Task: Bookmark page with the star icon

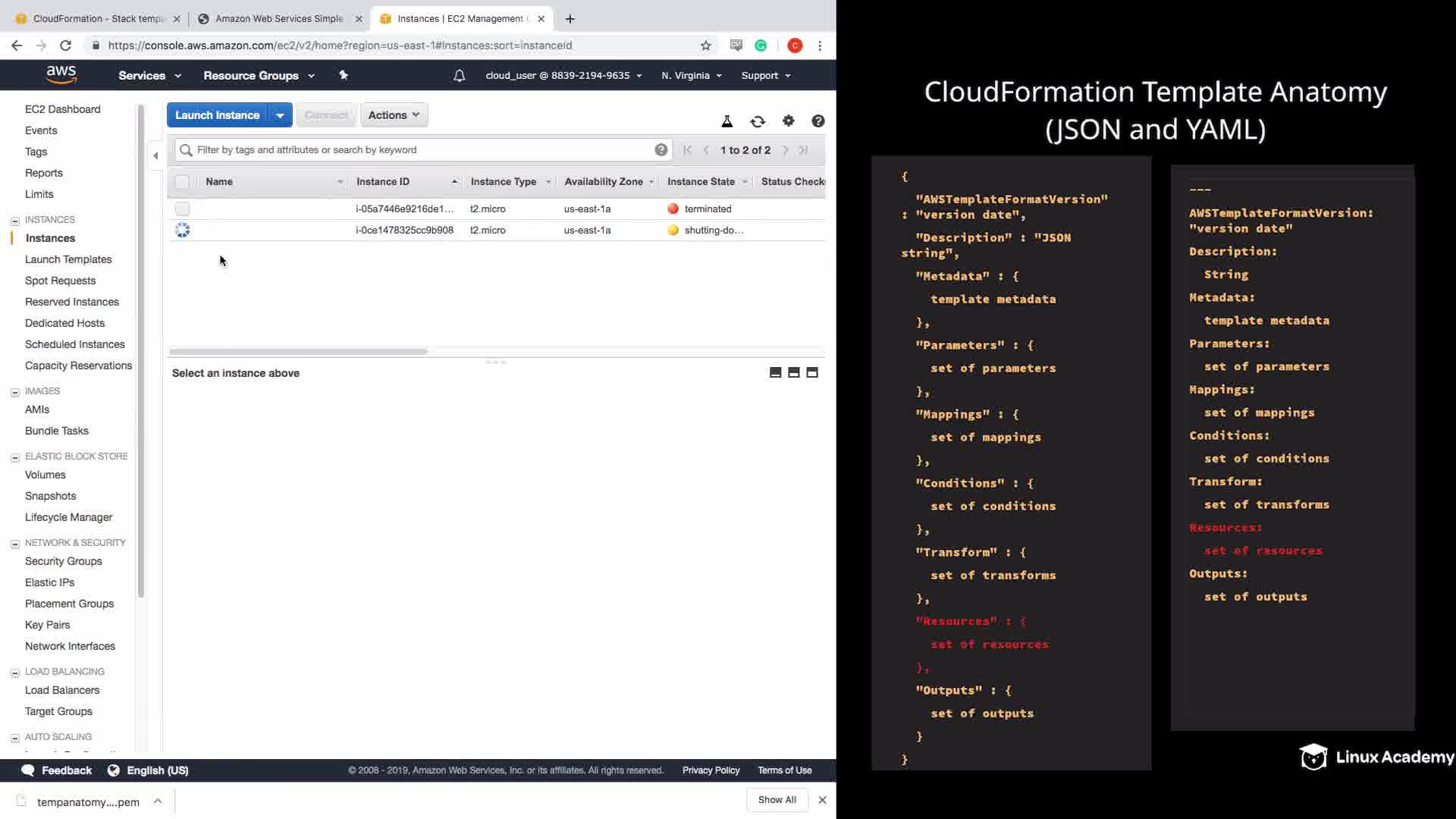Action: tap(705, 45)
